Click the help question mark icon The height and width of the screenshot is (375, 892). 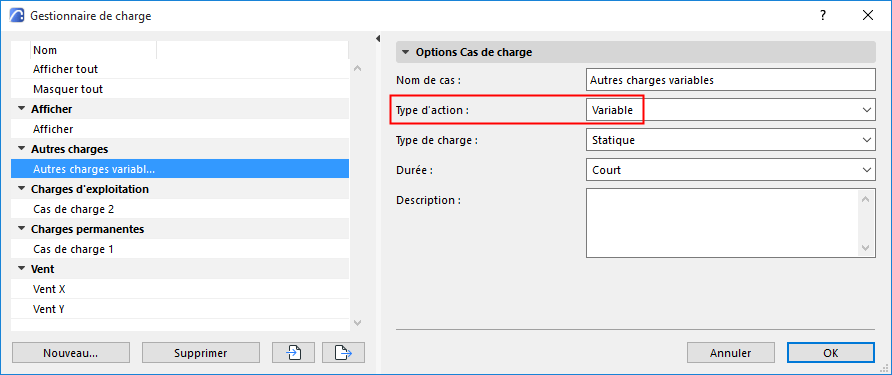[823, 16]
